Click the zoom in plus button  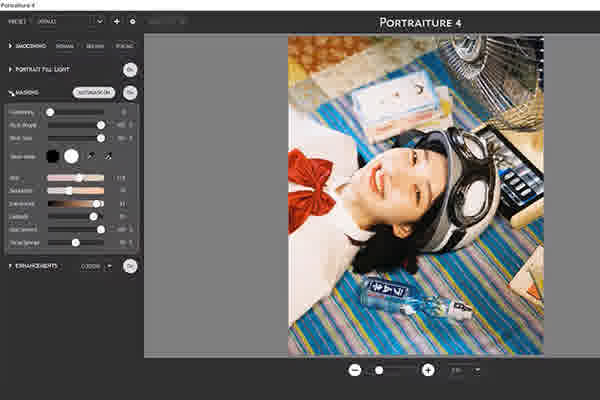click(x=428, y=370)
